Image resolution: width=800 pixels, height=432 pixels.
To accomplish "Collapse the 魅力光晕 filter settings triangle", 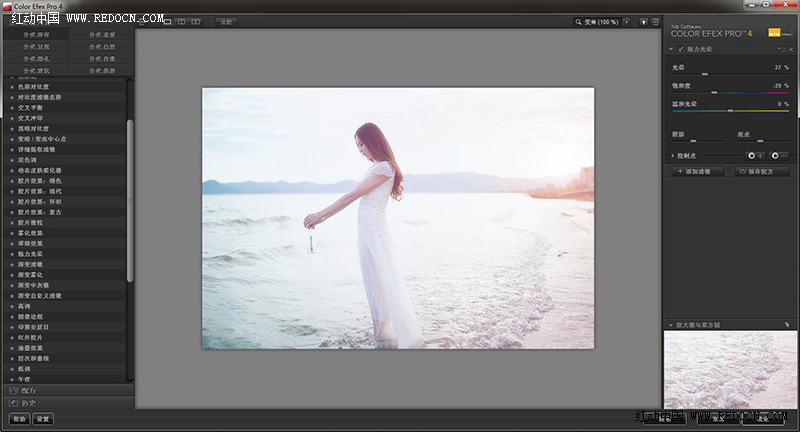I will (x=671, y=49).
